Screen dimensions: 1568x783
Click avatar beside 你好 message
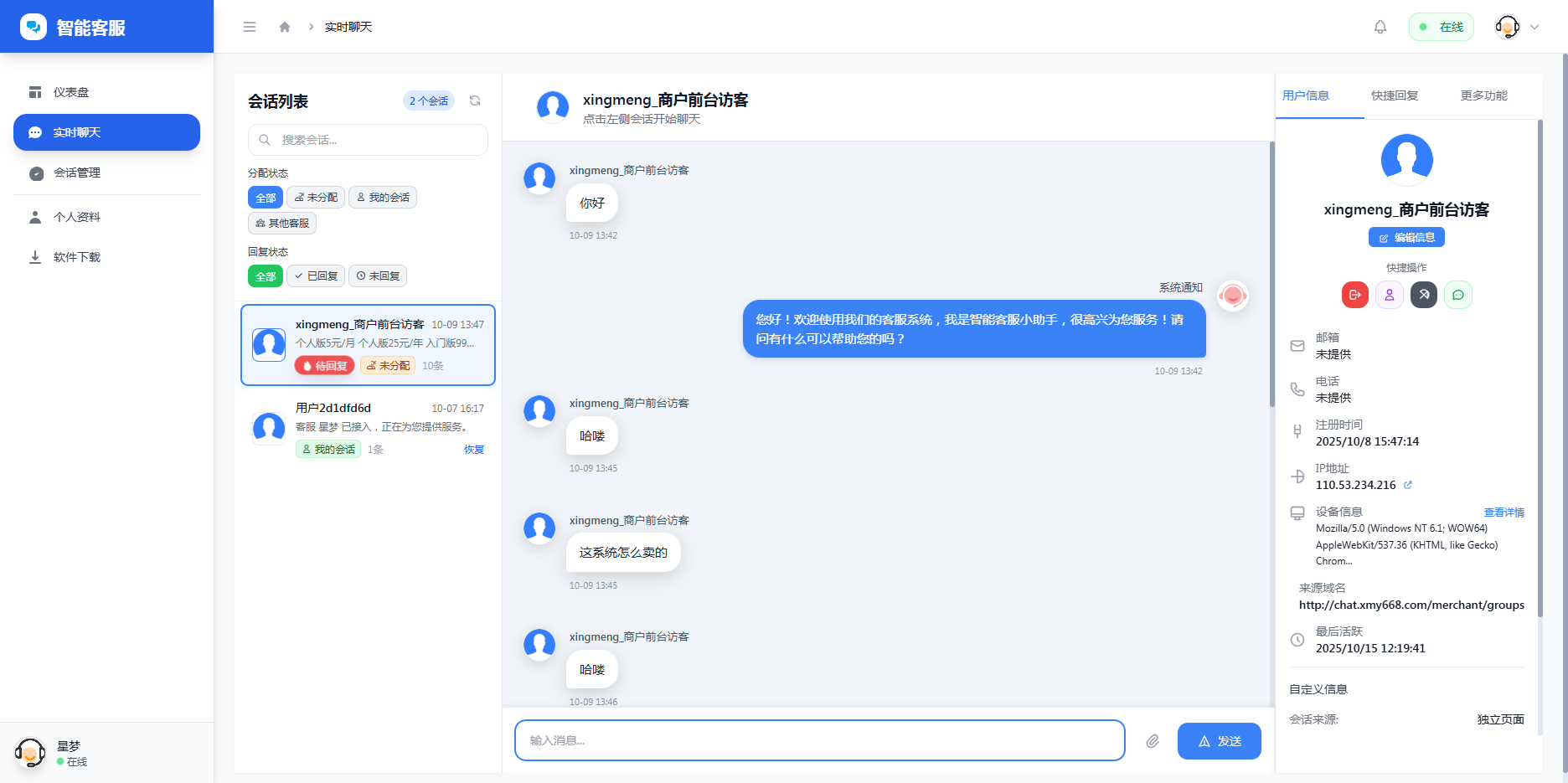[539, 178]
